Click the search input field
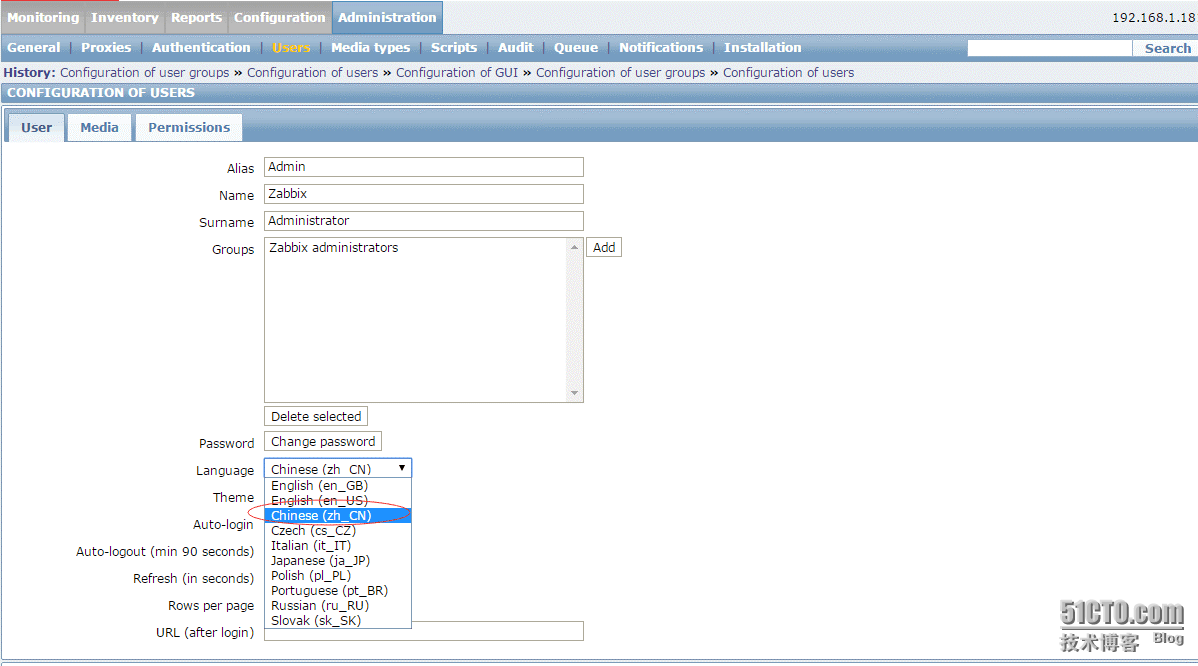 click(1049, 48)
